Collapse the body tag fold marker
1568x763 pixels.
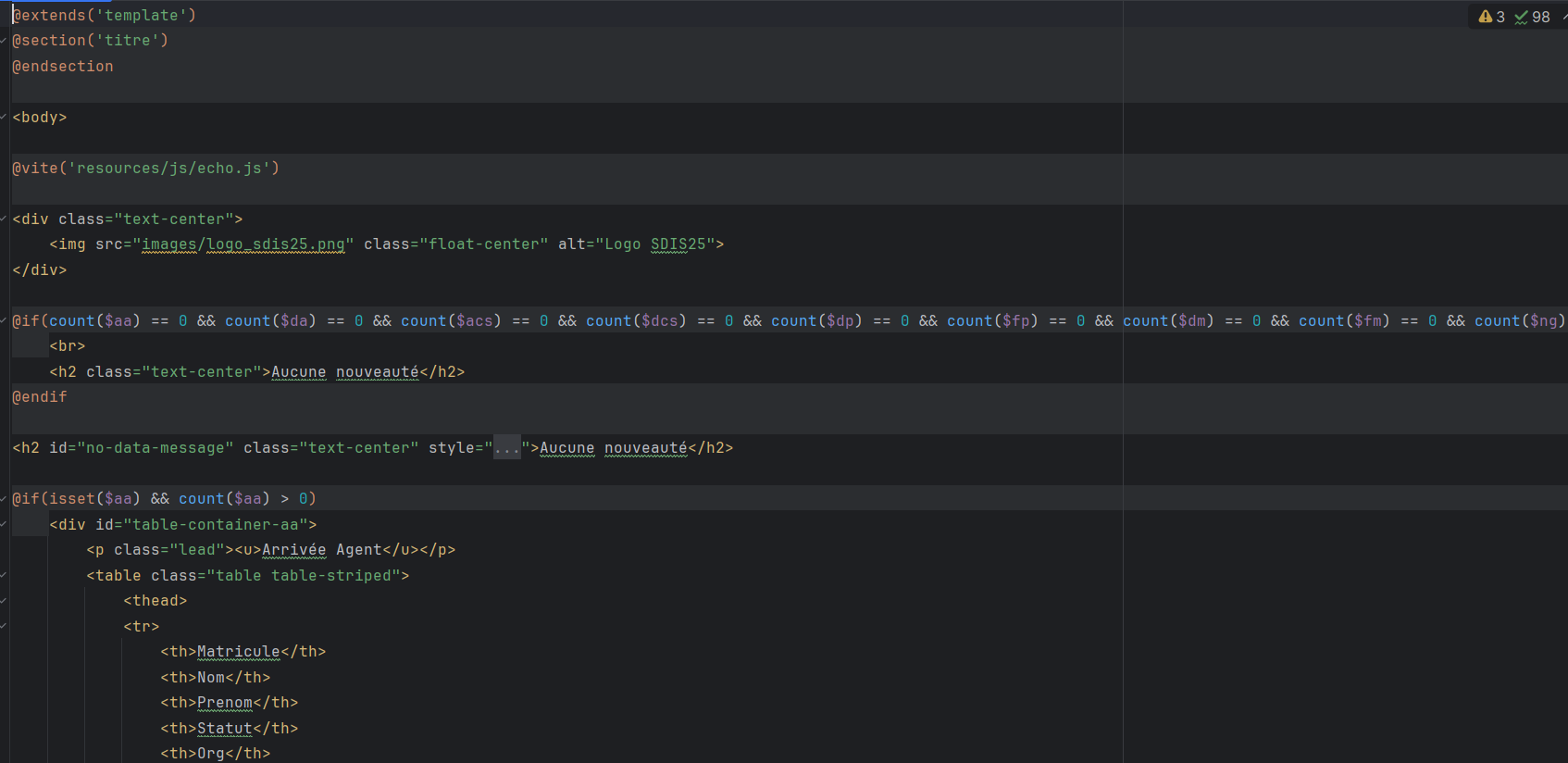(x=4, y=118)
